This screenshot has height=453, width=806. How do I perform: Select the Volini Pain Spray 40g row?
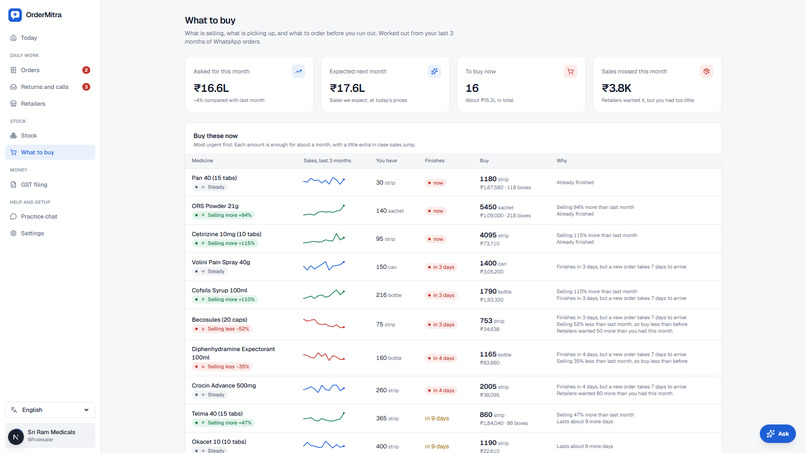(453, 267)
